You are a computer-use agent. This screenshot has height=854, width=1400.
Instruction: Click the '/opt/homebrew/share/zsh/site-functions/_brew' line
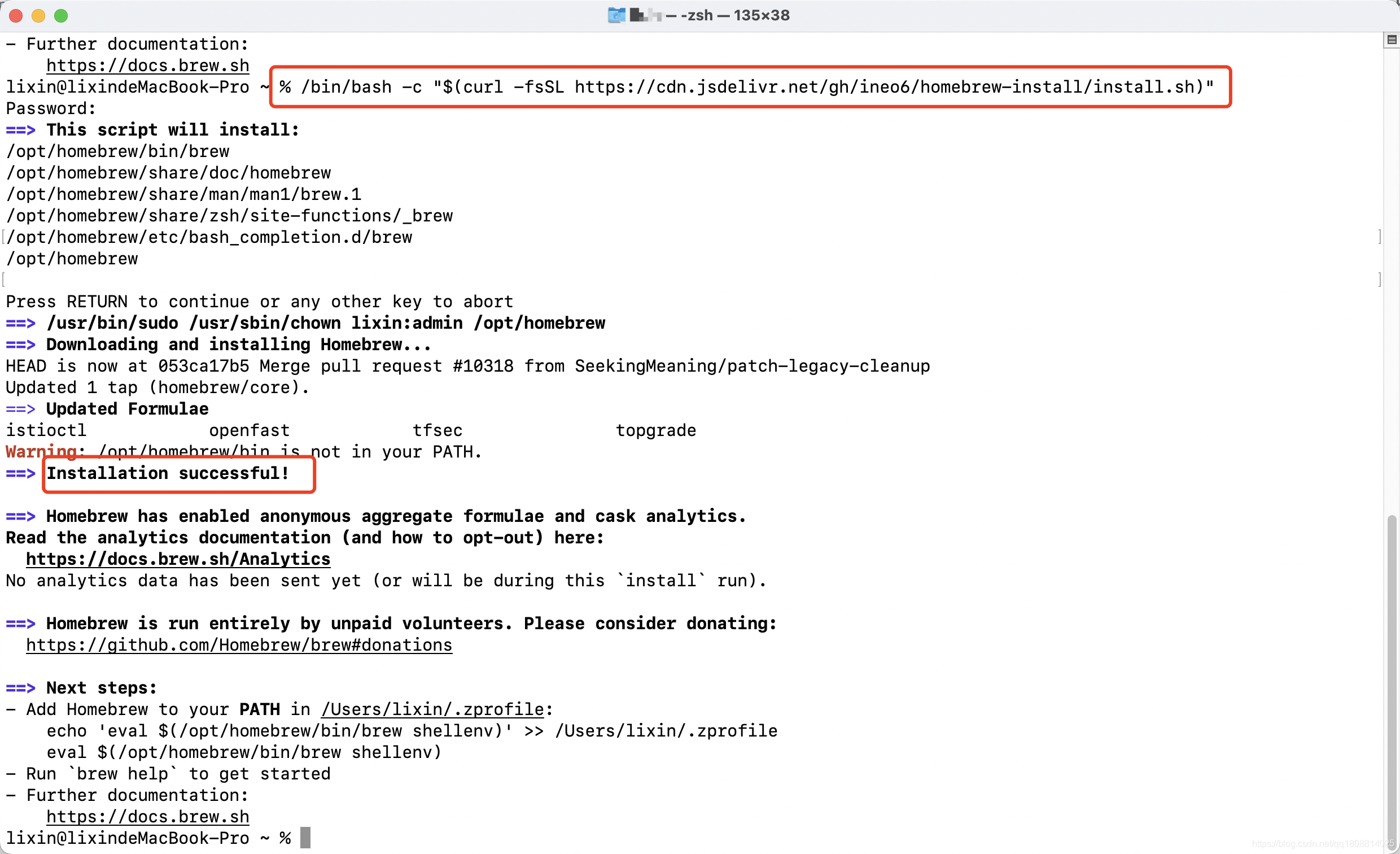[230, 216]
